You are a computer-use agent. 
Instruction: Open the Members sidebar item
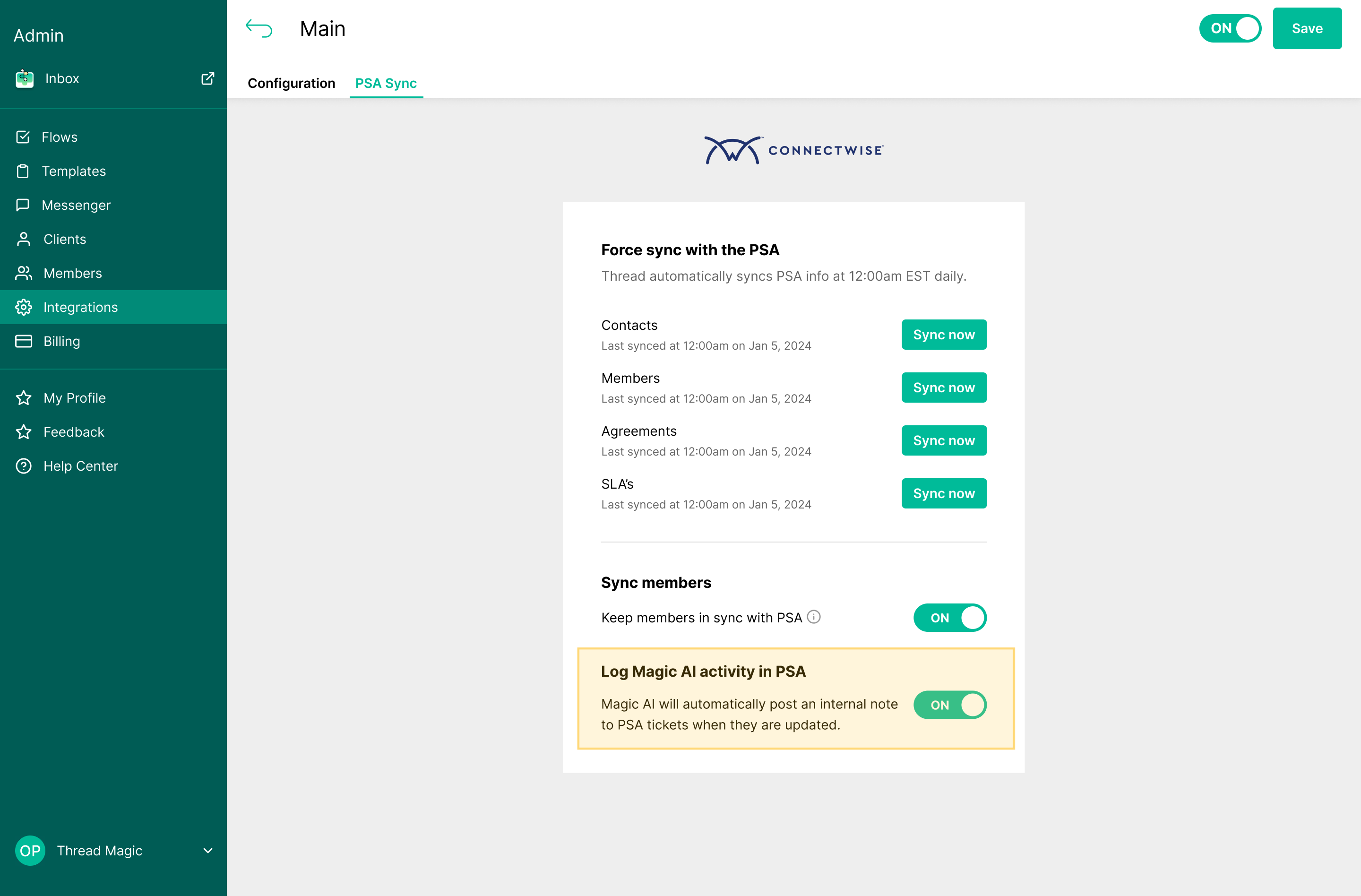113,273
